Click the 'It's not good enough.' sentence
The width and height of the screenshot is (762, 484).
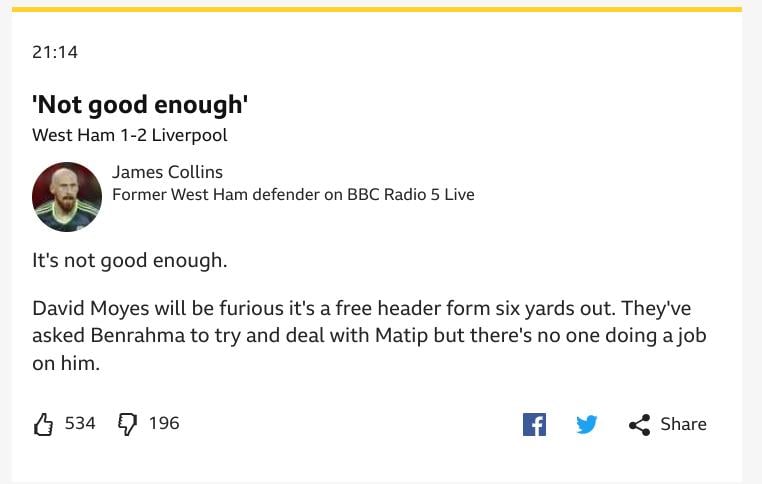click(130, 261)
